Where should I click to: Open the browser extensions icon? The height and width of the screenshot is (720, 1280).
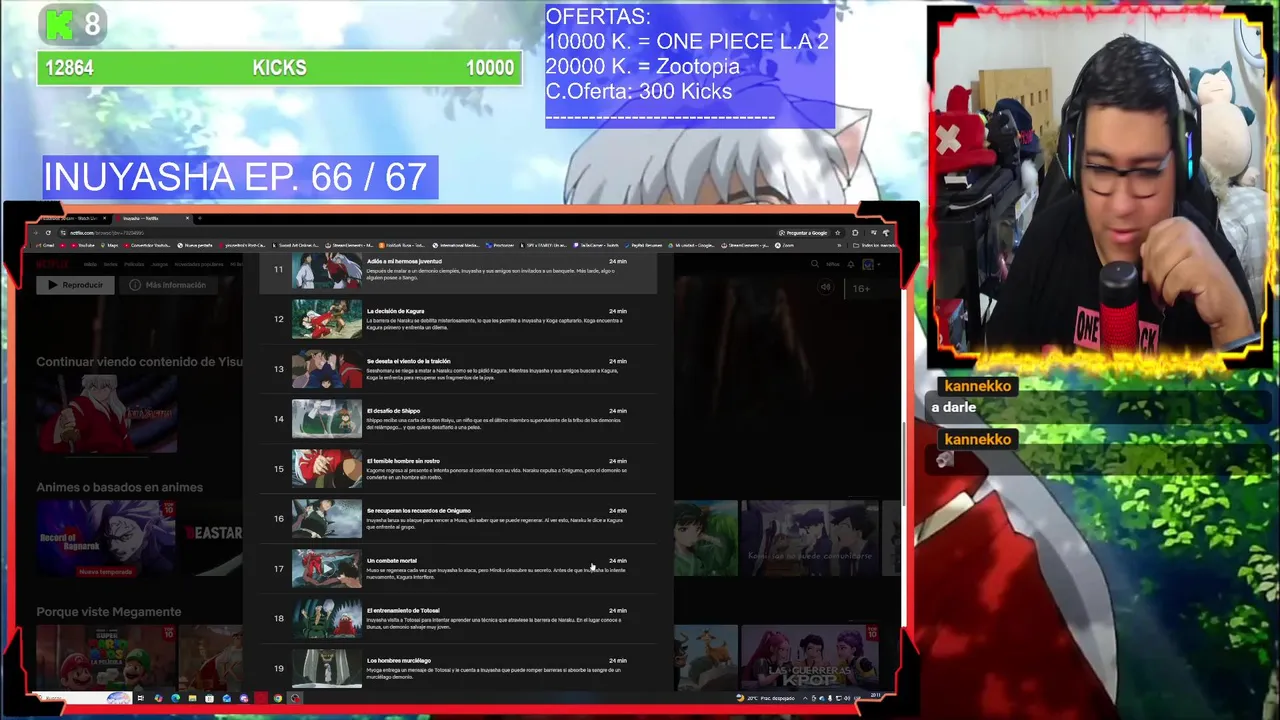pos(855,233)
